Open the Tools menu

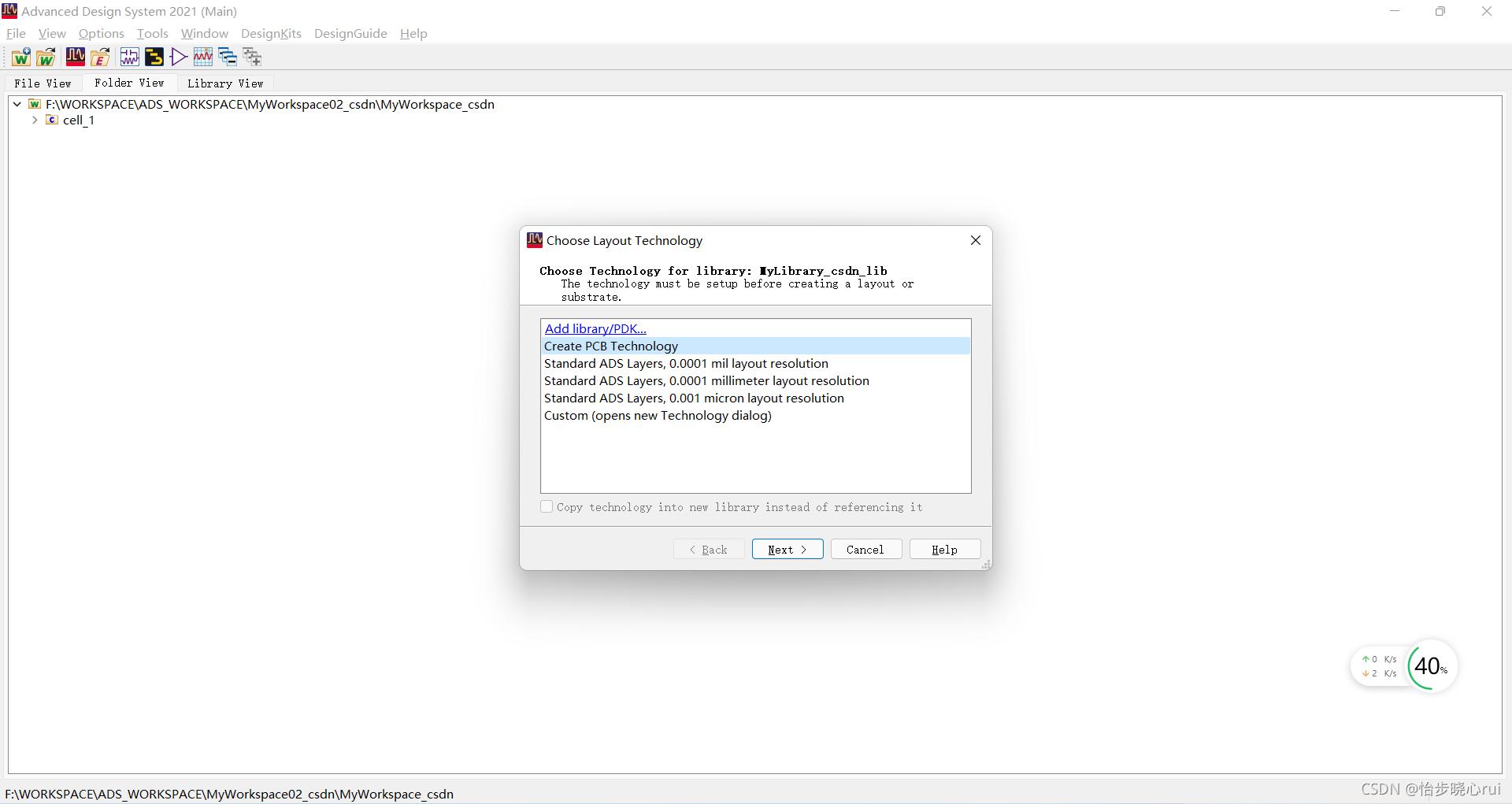tap(152, 33)
